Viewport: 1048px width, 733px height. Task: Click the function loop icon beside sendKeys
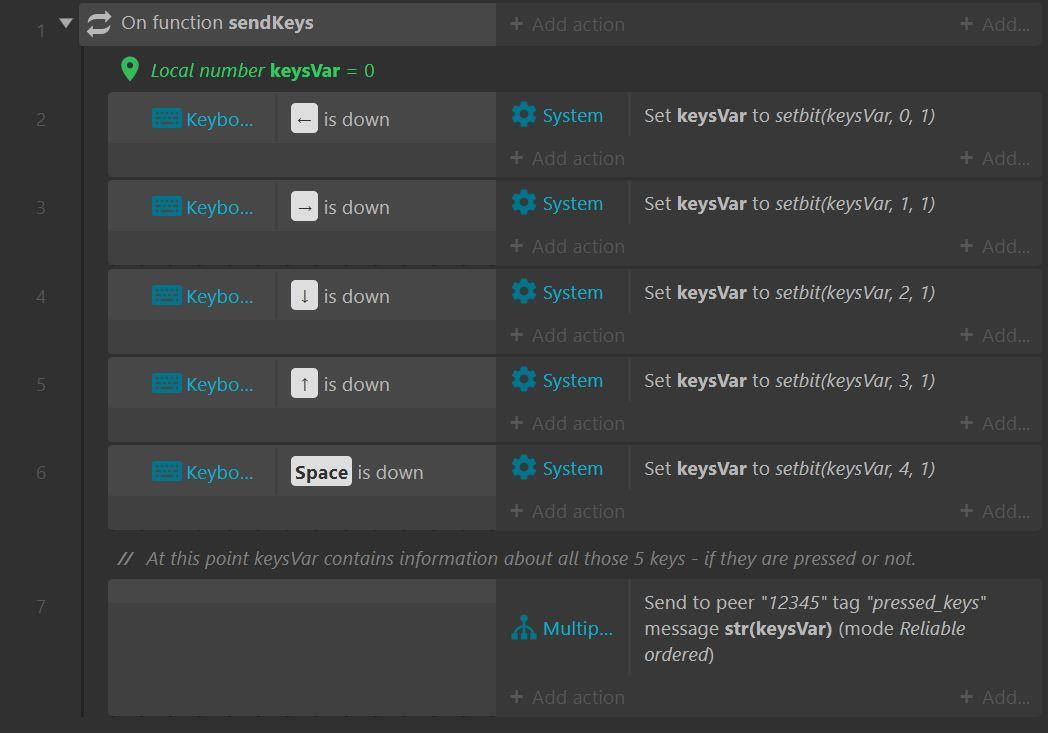click(x=99, y=23)
